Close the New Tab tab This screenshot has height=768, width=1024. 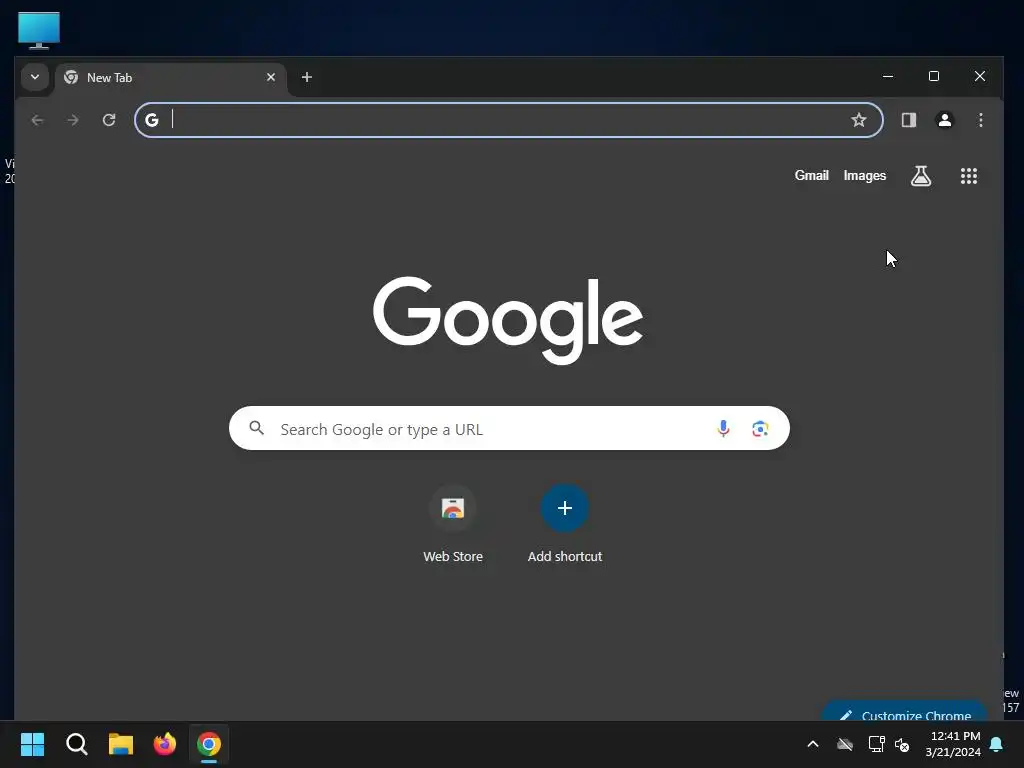(x=271, y=77)
